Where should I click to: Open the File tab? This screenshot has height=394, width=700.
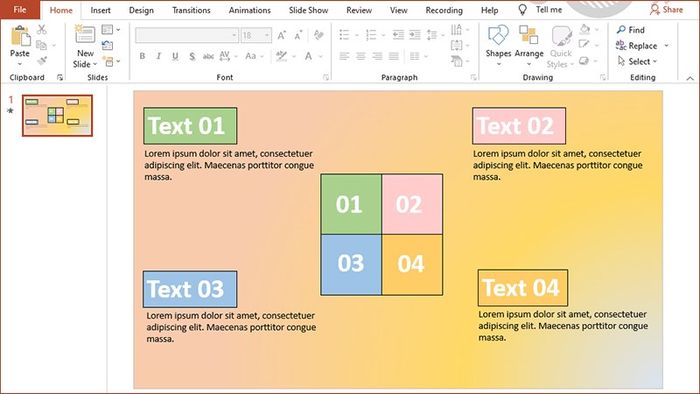(x=20, y=9)
